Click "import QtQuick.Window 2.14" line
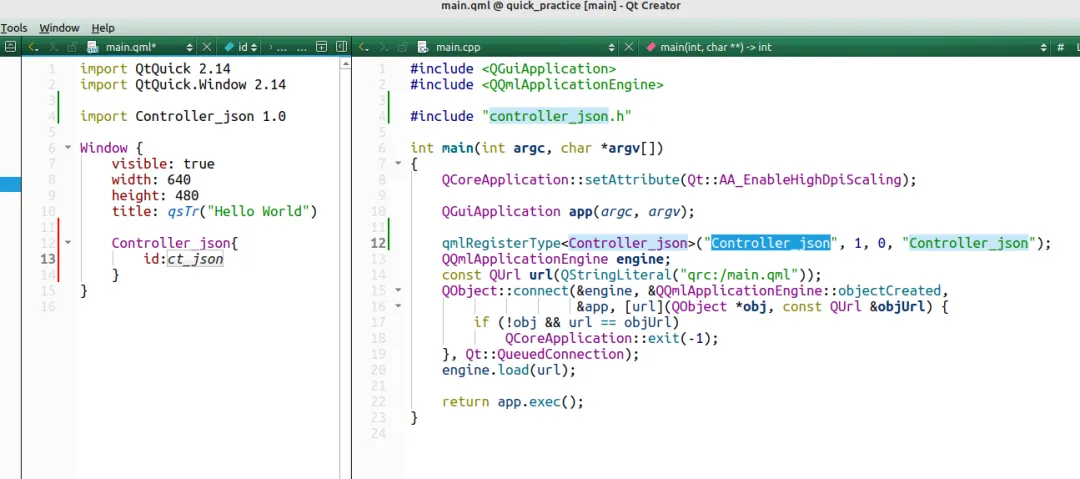The width and height of the screenshot is (1080, 479). coord(183,84)
